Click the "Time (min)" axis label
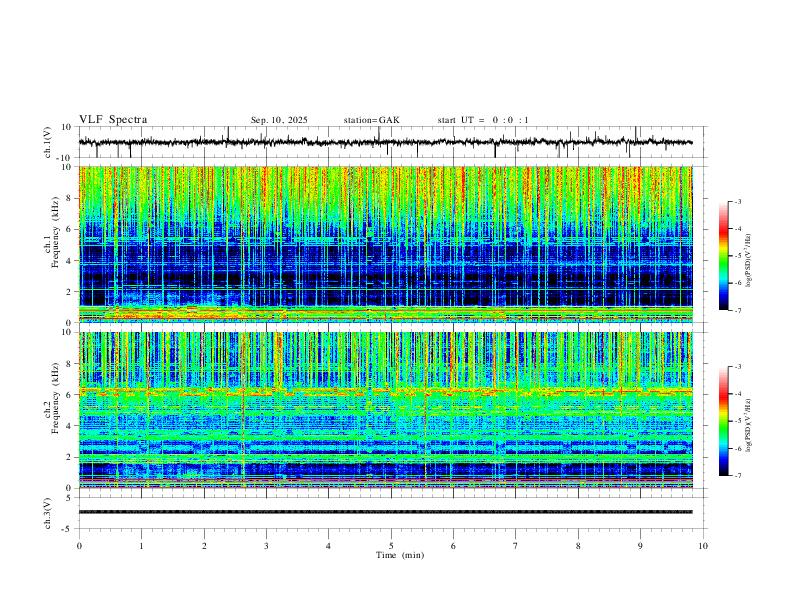The width and height of the screenshot is (792, 612). coord(400,555)
